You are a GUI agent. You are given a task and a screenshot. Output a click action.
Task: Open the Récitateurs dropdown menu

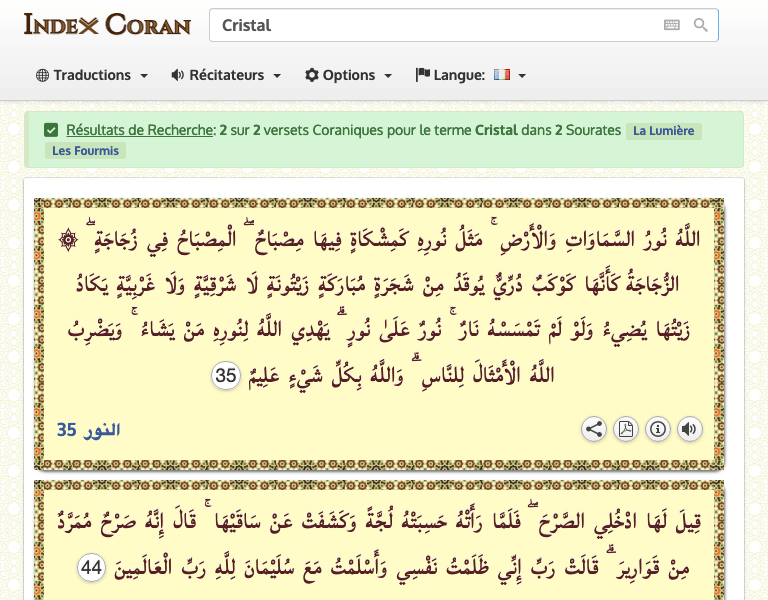click(226, 75)
